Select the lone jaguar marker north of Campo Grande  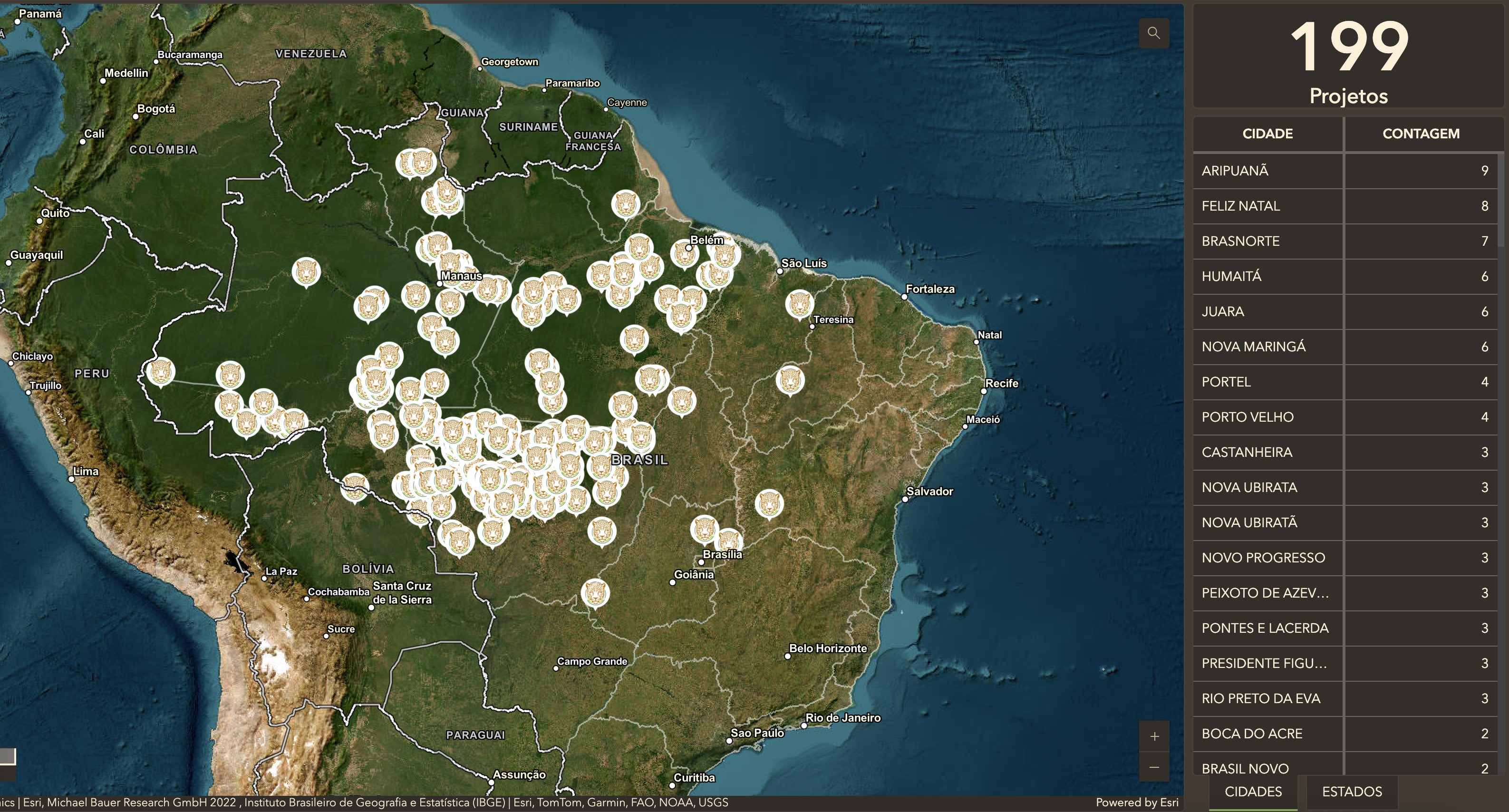coord(595,593)
